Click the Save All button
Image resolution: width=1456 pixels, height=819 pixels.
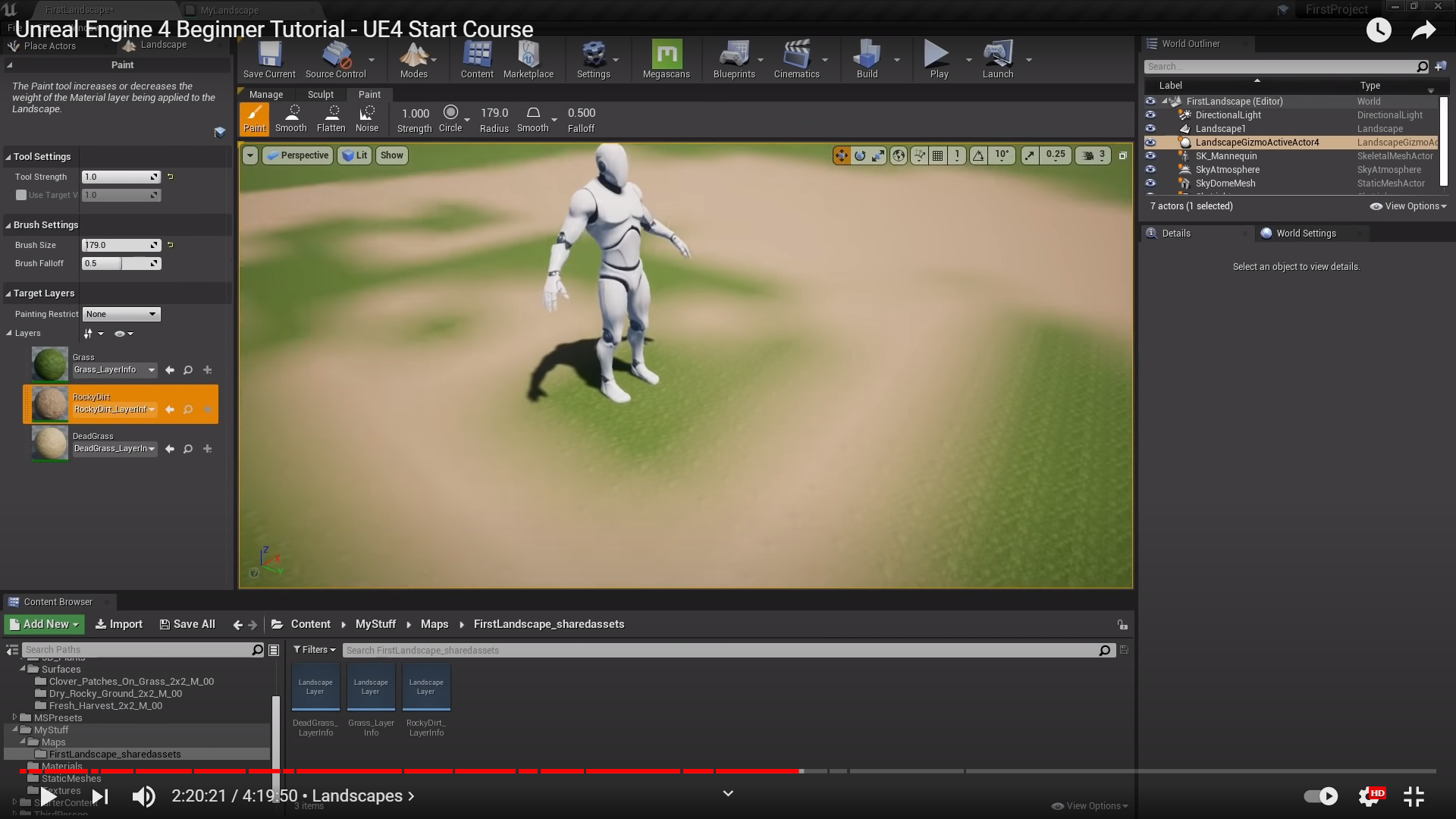click(x=187, y=624)
